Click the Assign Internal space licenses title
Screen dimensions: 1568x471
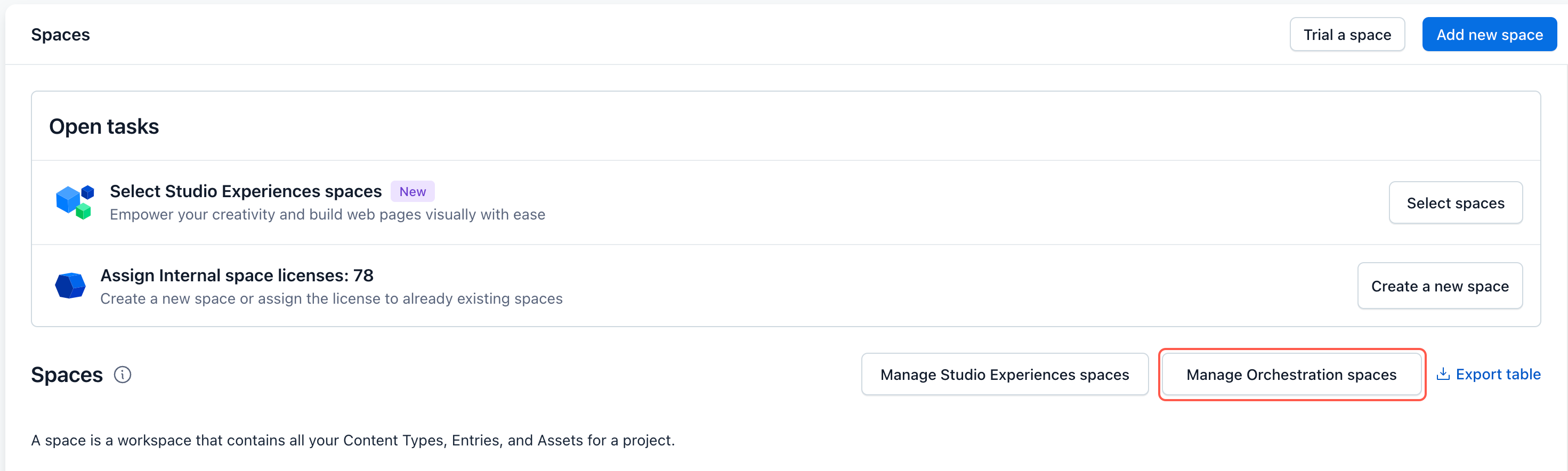[x=237, y=275]
